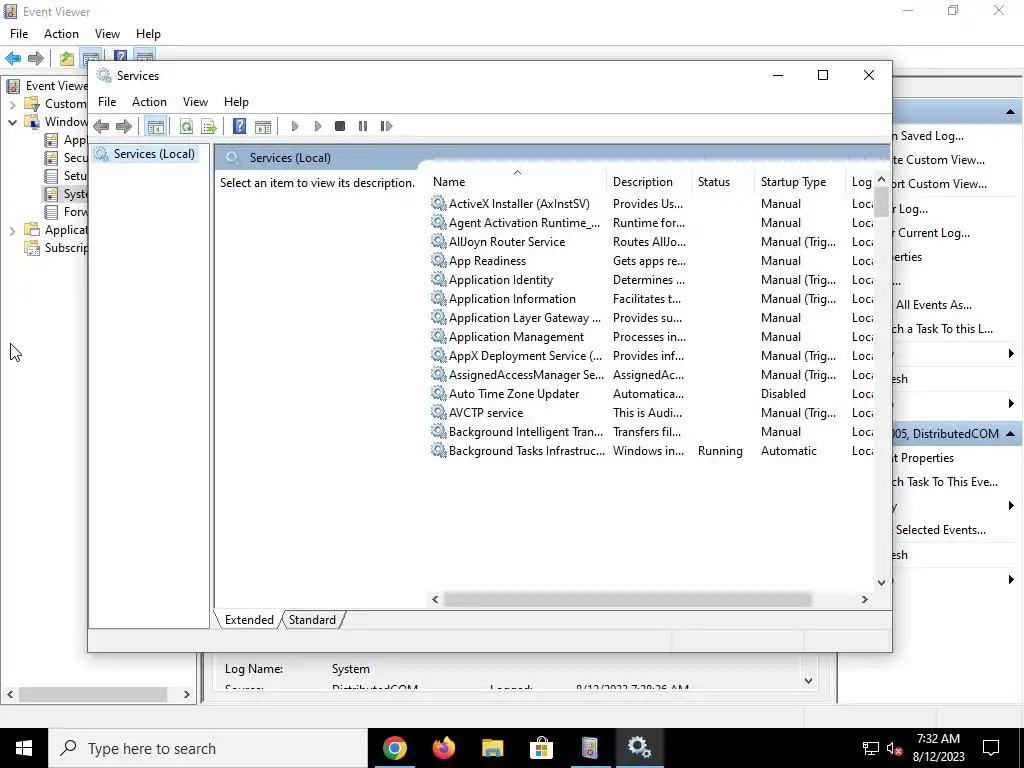1024x768 pixels.
Task: Collapse the DistributedCOM actions section arrow
Action: 1010,434
